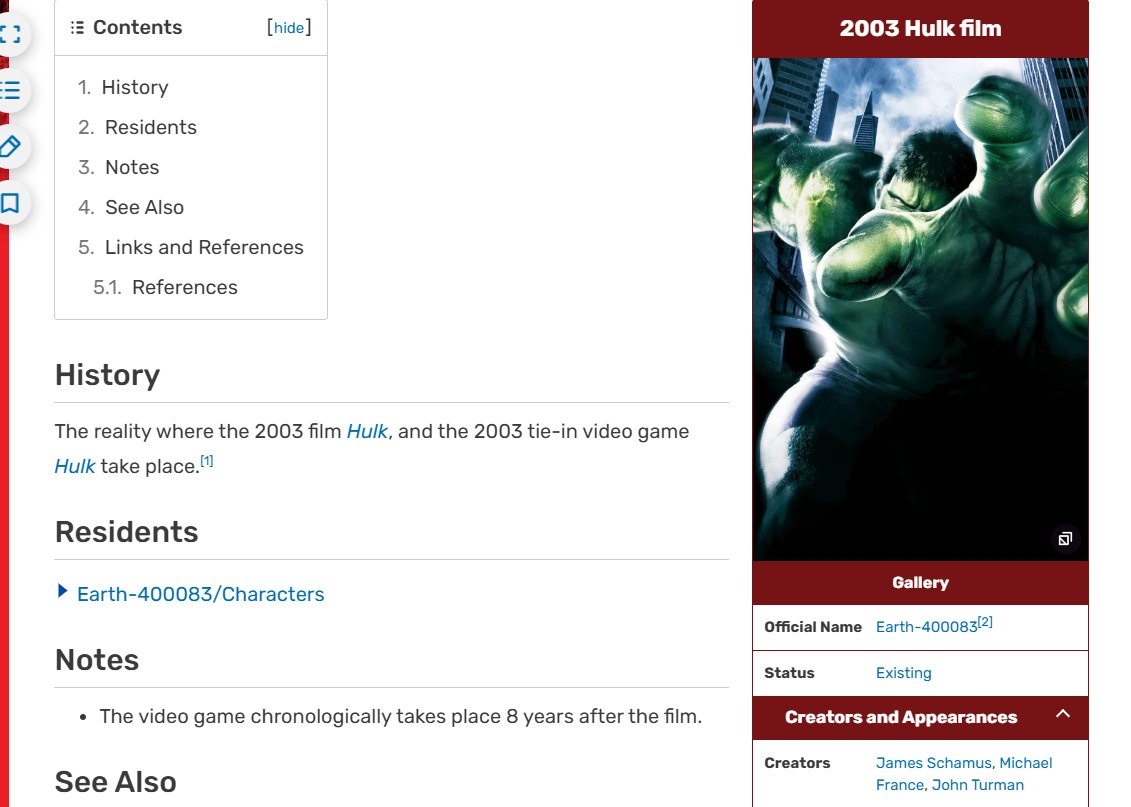Click the note about video game chronology
The height and width of the screenshot is (807, 1131).
pyautogui.click(x=400, y=716)
